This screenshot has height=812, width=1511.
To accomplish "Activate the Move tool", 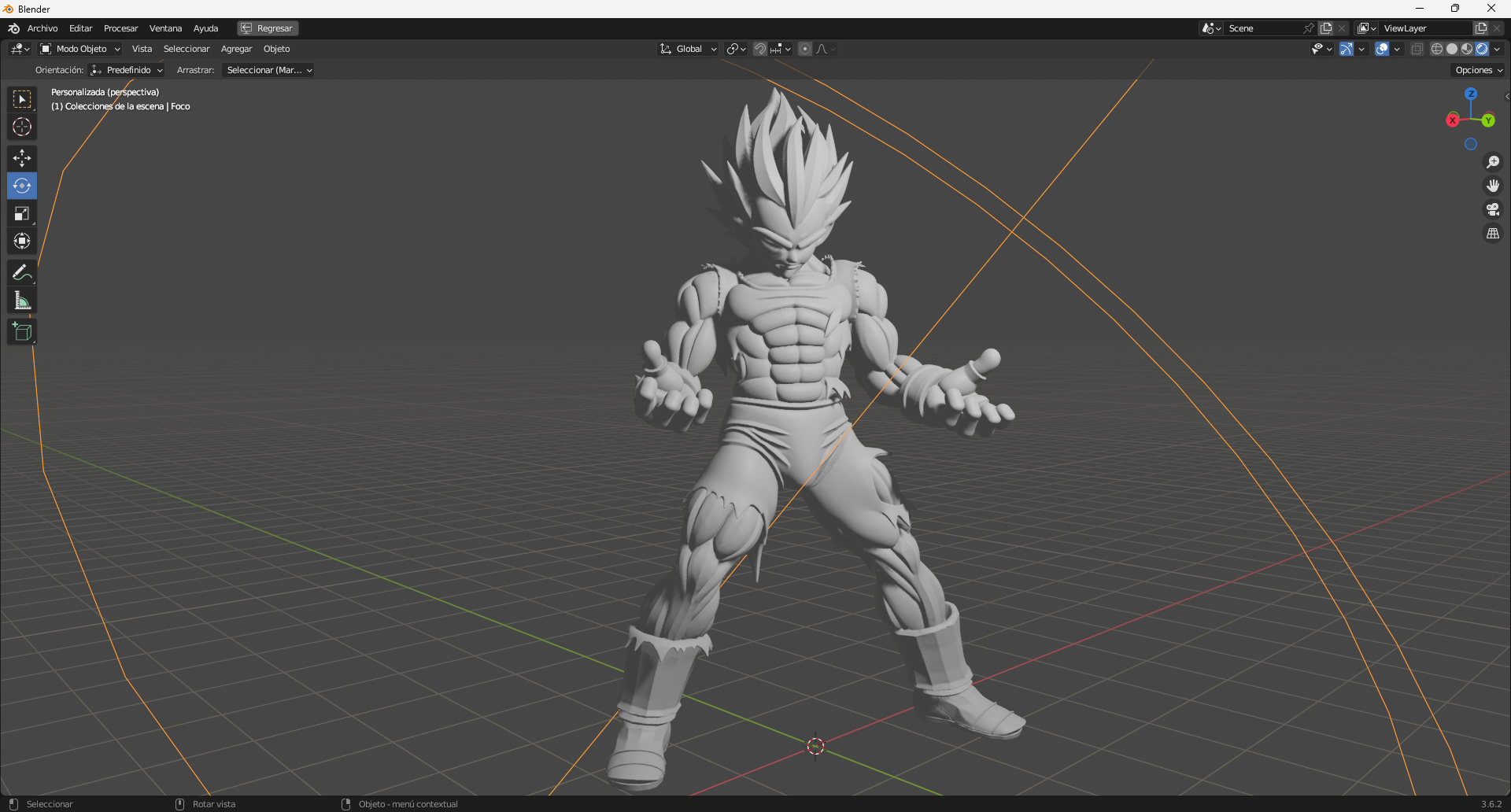I will tap(21, 157).
